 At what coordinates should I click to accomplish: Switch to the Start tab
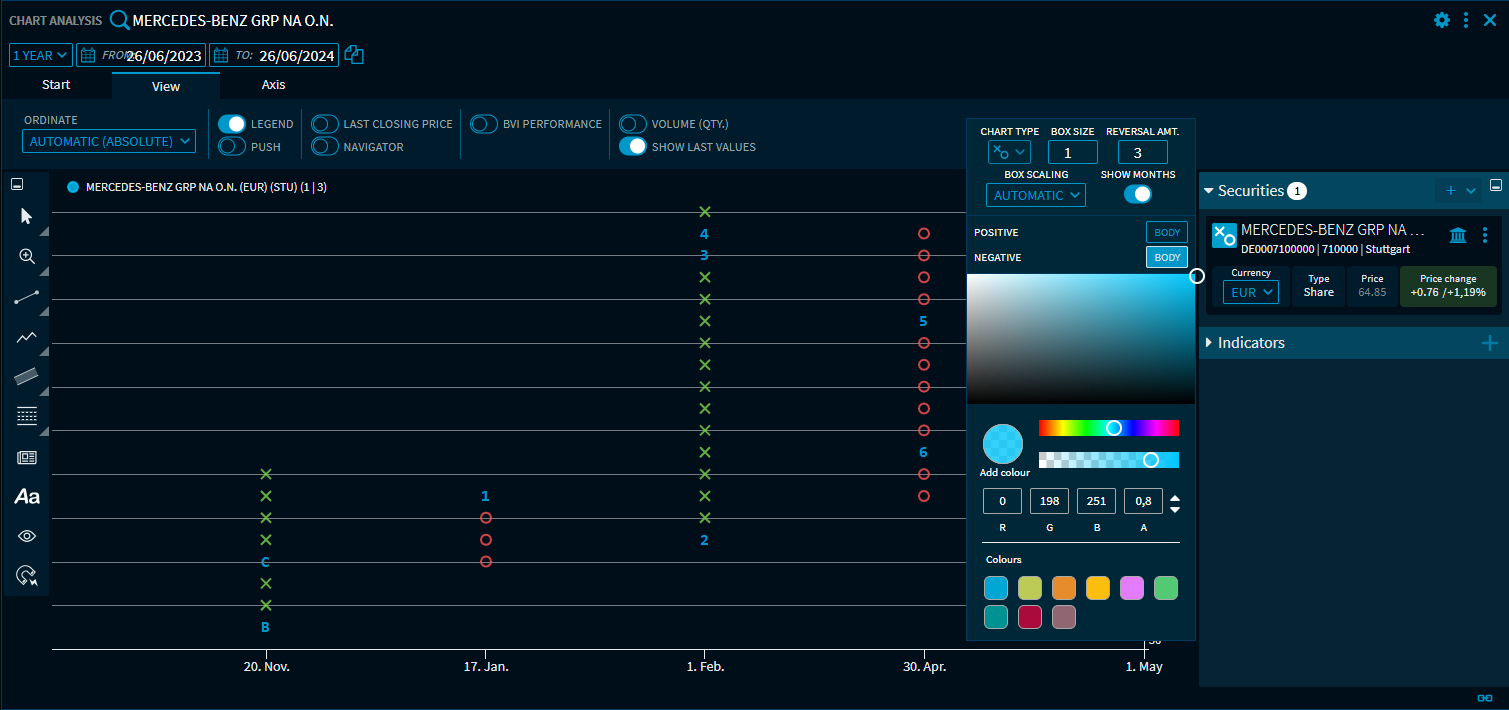56,85
